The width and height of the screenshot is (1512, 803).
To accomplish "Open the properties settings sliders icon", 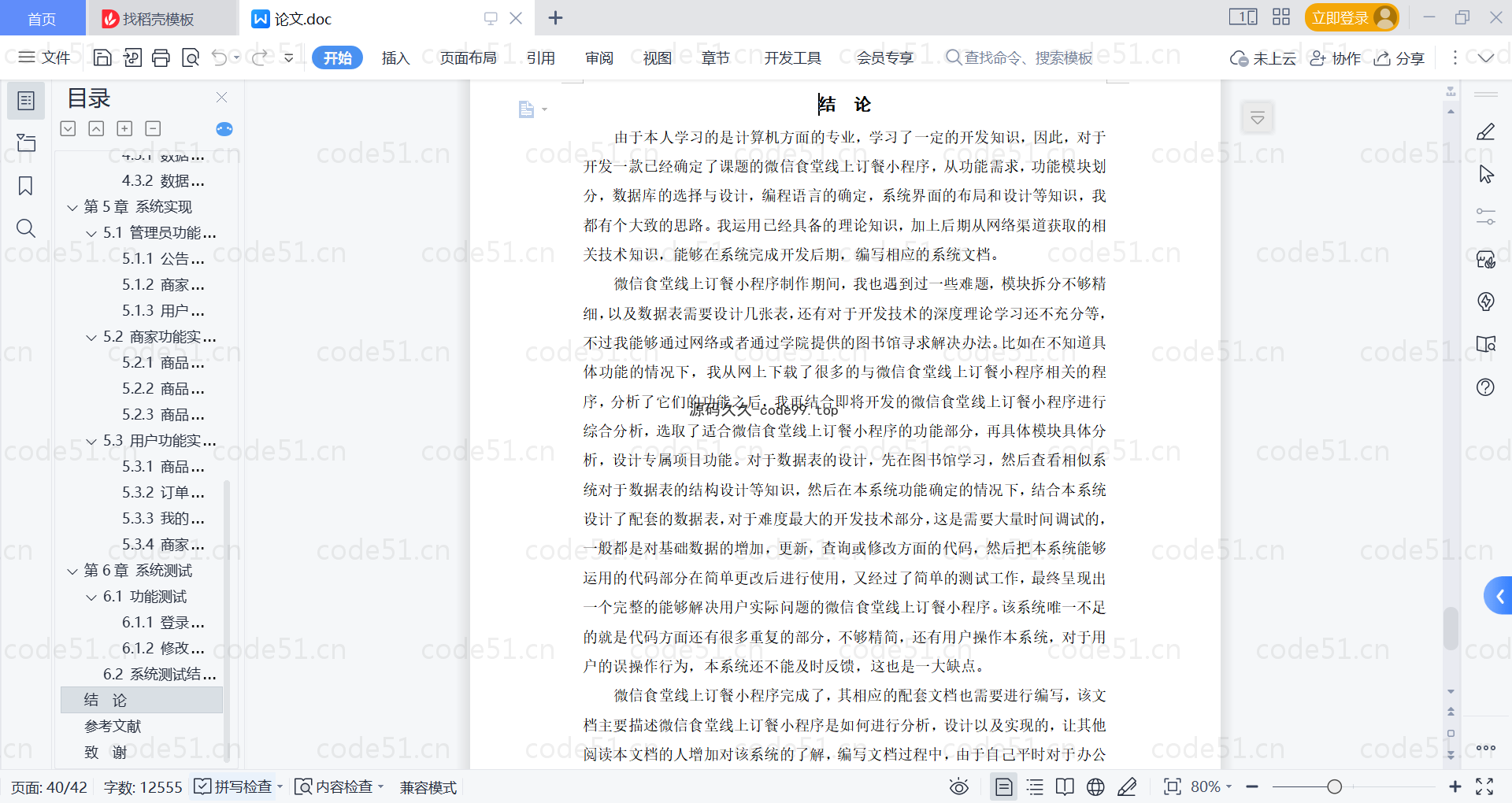I will [x=1485, y=216].
